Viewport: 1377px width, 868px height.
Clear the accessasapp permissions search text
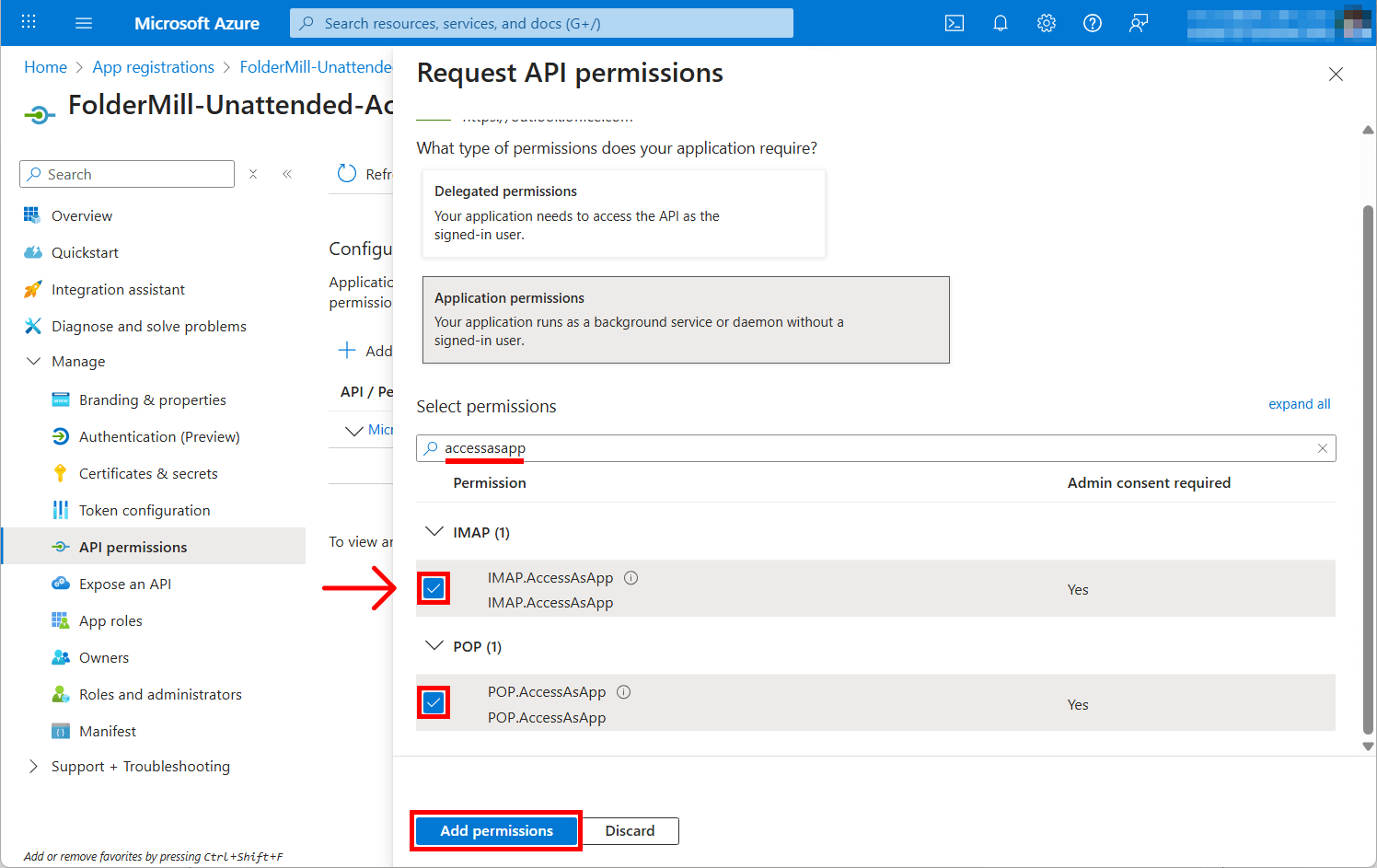pos(1323,448)
